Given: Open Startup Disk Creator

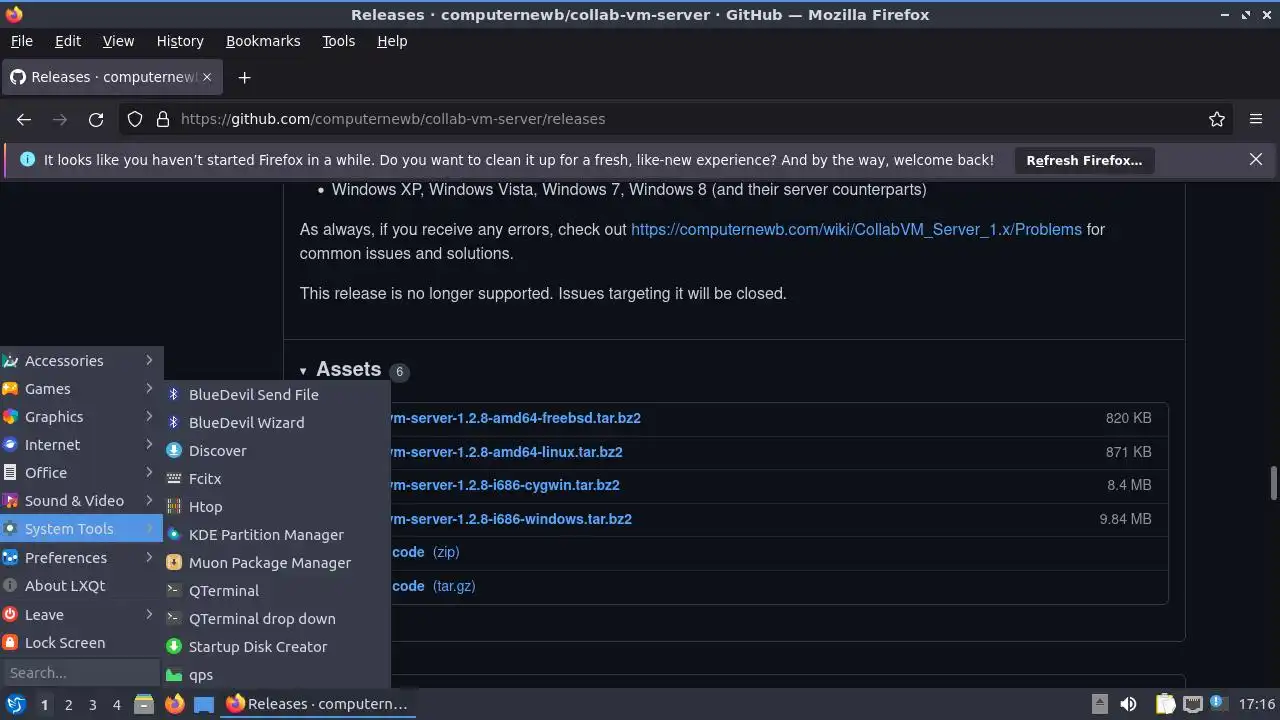Looking at the screenshot, I should point(277,647).
